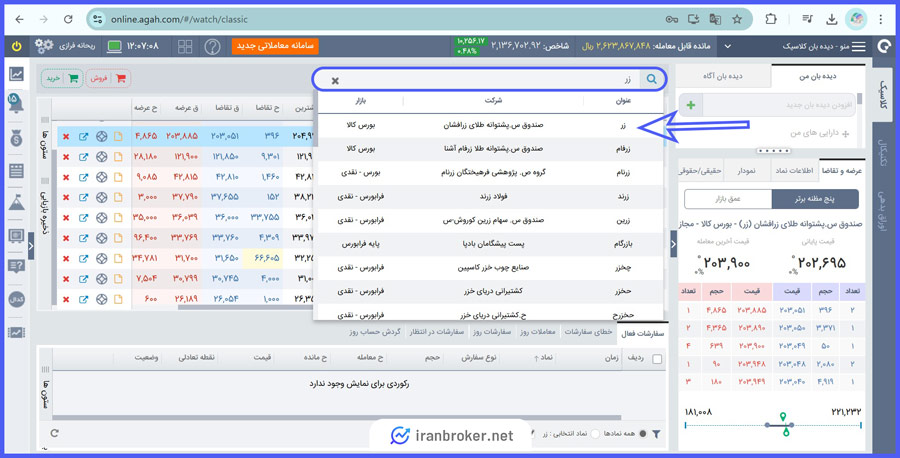This screenshot has width=900, height=458.
Task: Select the نماد انتخابی radio button
Action: tap(595, 434)
